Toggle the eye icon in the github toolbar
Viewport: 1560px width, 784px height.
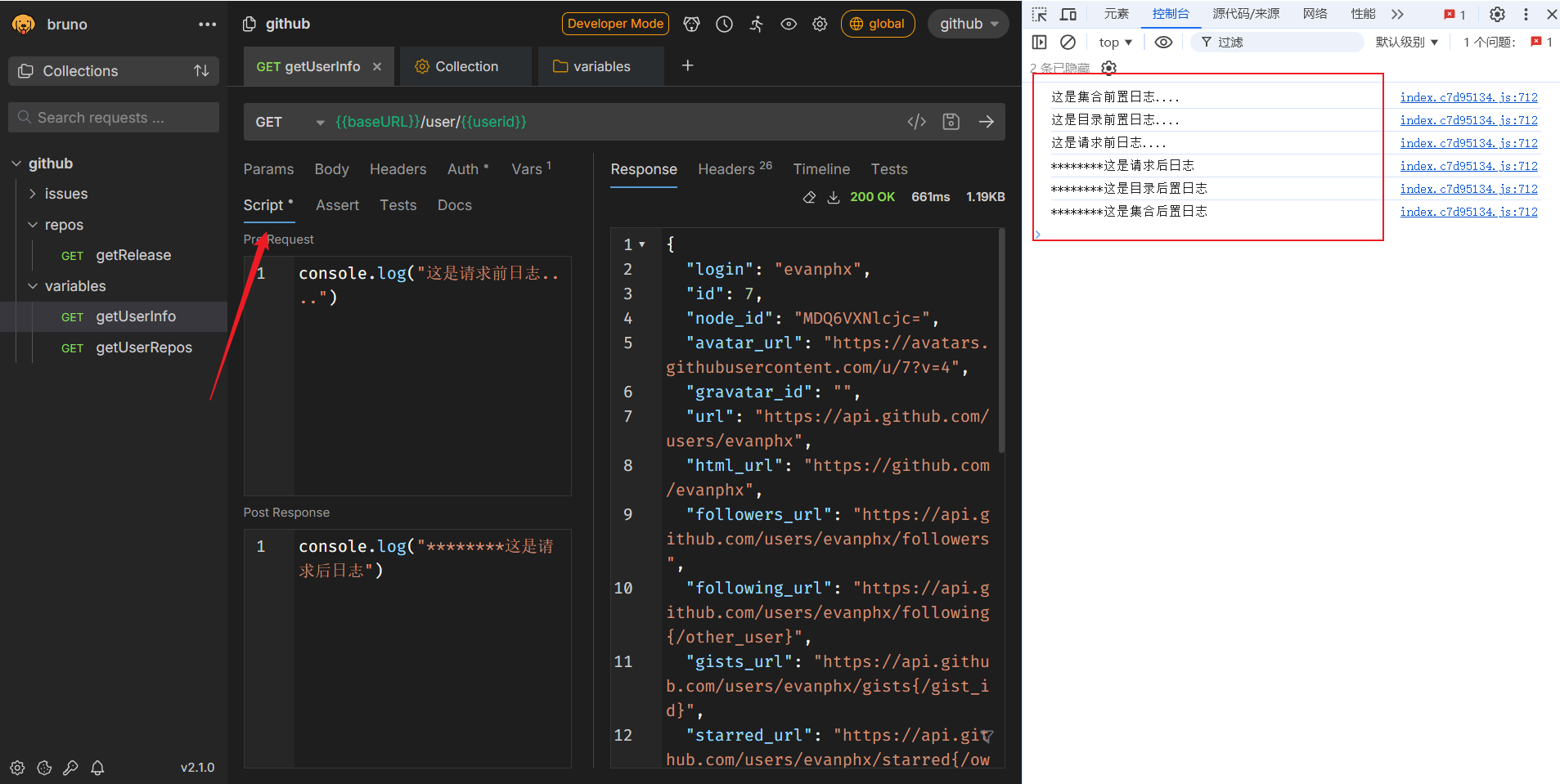click(x=789, y=24)
